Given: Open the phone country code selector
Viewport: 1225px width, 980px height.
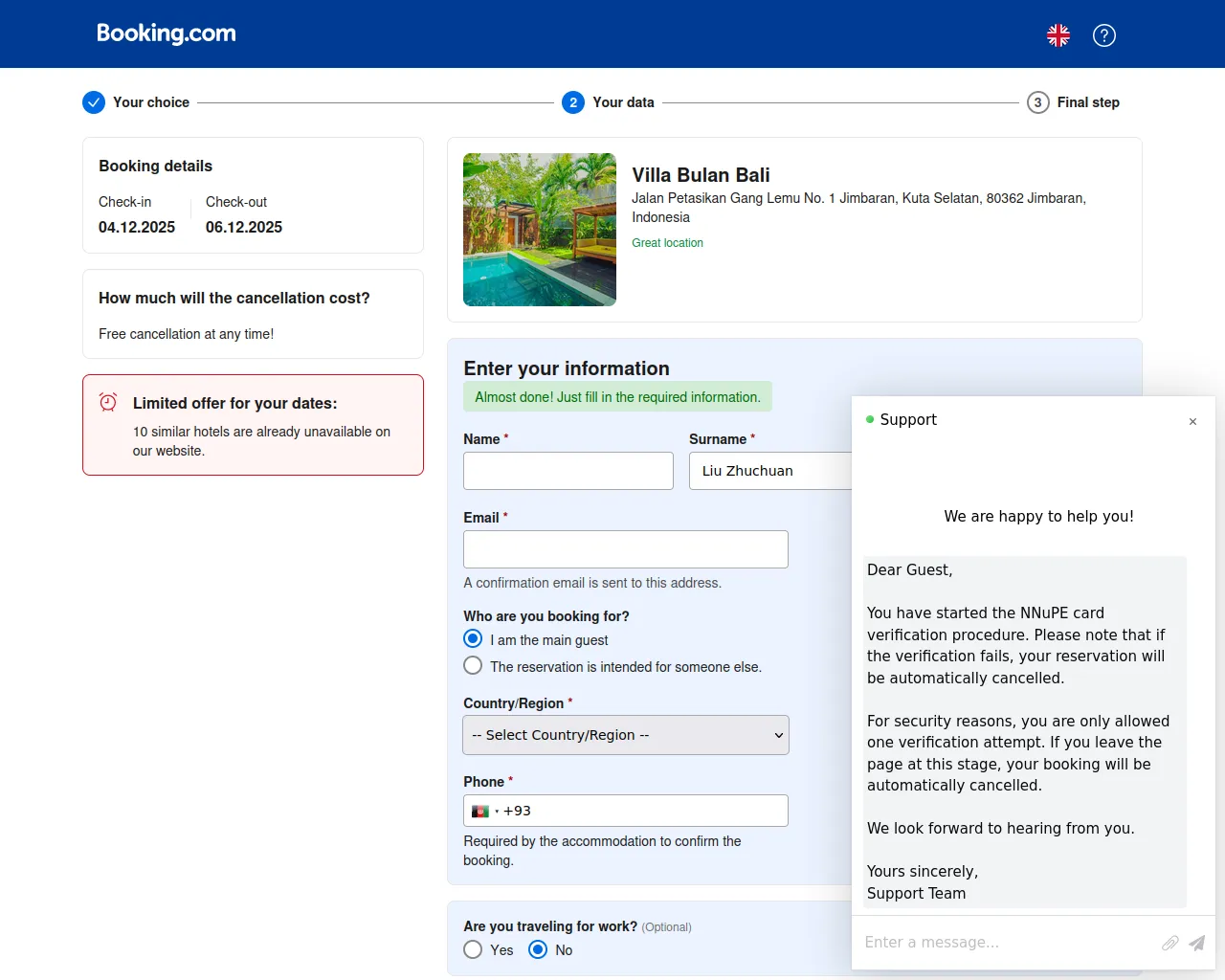Looking at the screenshot, I should click(x=483, y=810).
